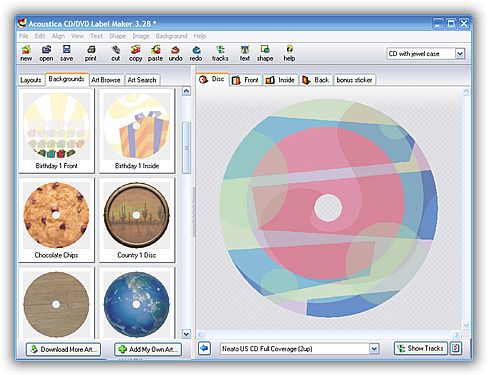Select the Chocolate Chips background thumbnail

tap(56, 220)
